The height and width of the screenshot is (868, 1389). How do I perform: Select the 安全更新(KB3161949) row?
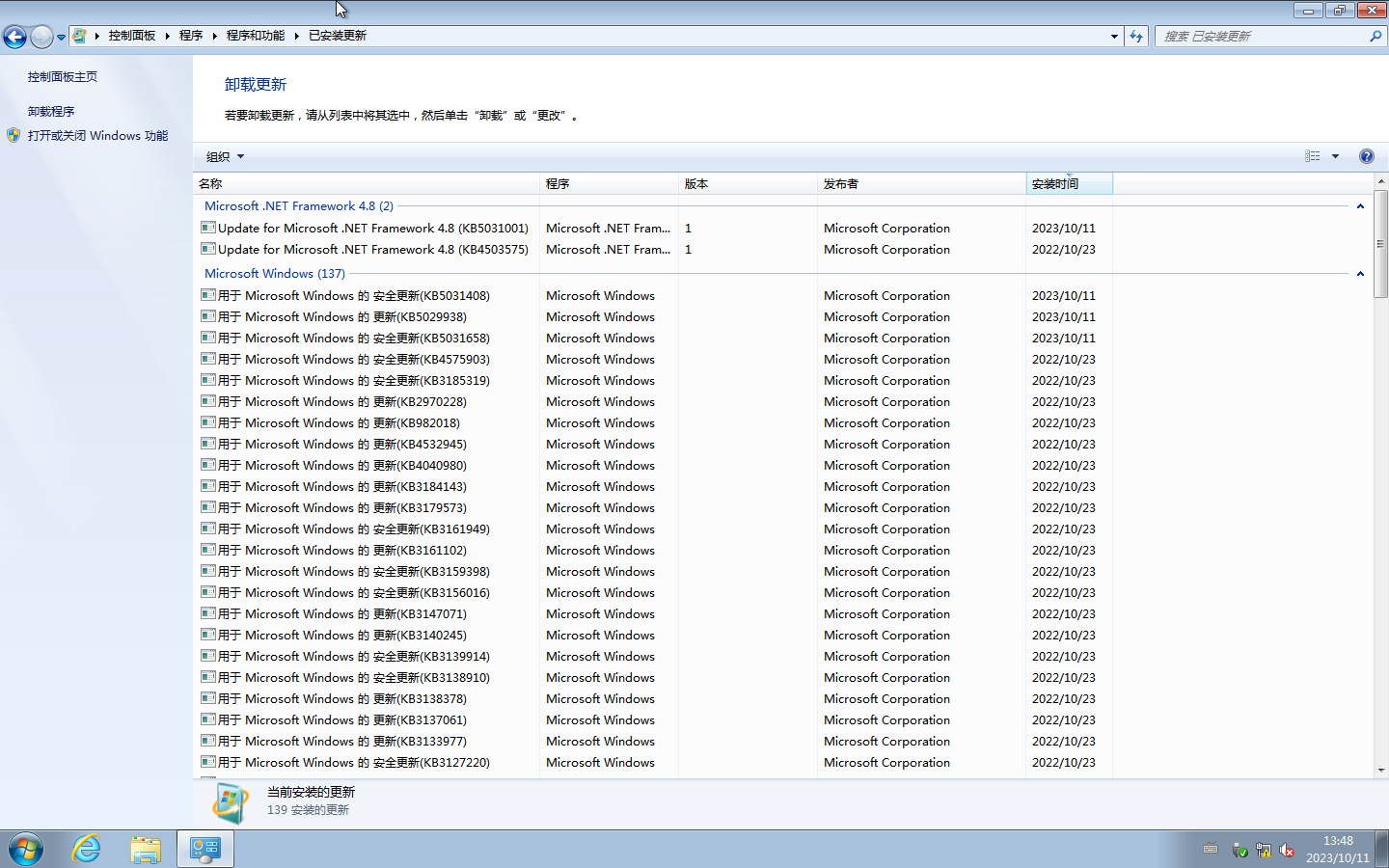click(653, 529)
